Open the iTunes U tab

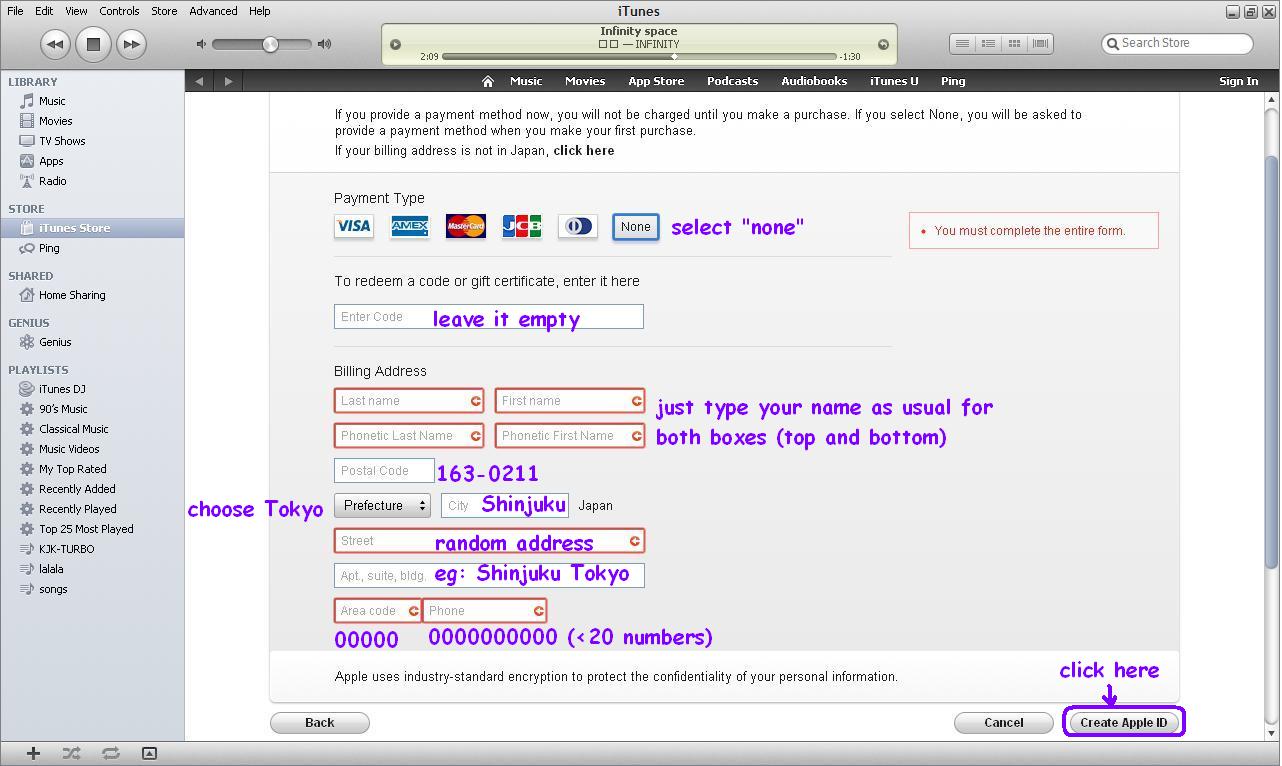coord(894,81)
